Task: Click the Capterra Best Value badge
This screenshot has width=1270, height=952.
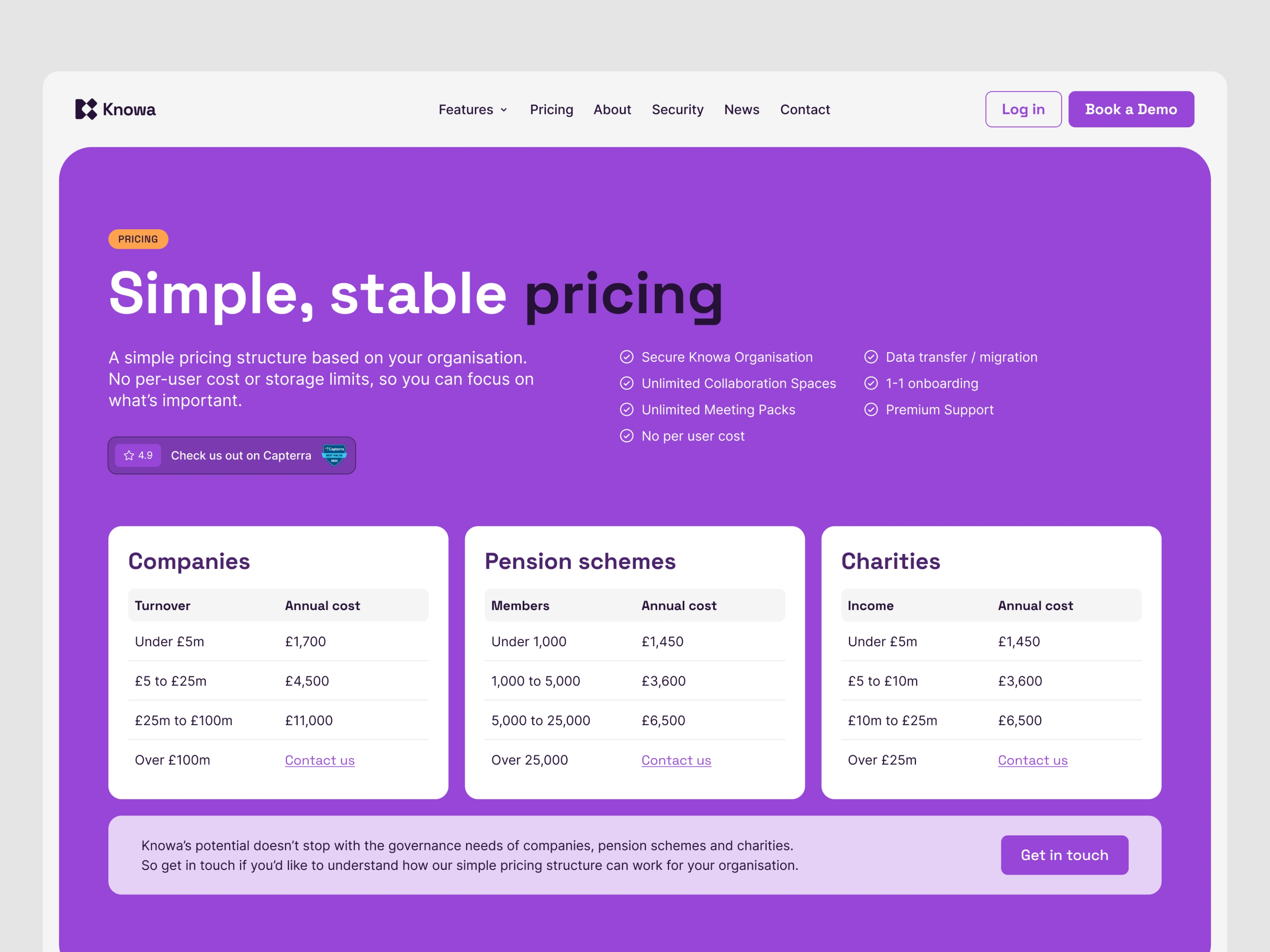Action: (x=334, y=455)
